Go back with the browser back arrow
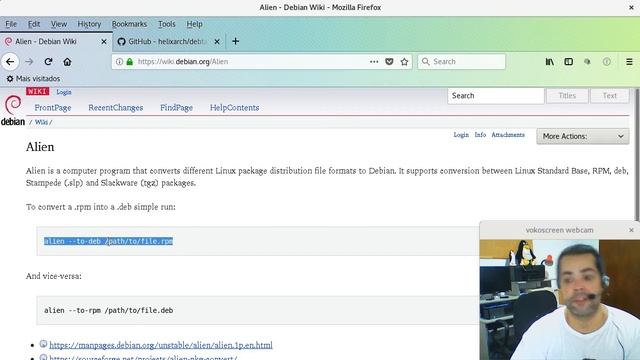 tap(10, 62)
